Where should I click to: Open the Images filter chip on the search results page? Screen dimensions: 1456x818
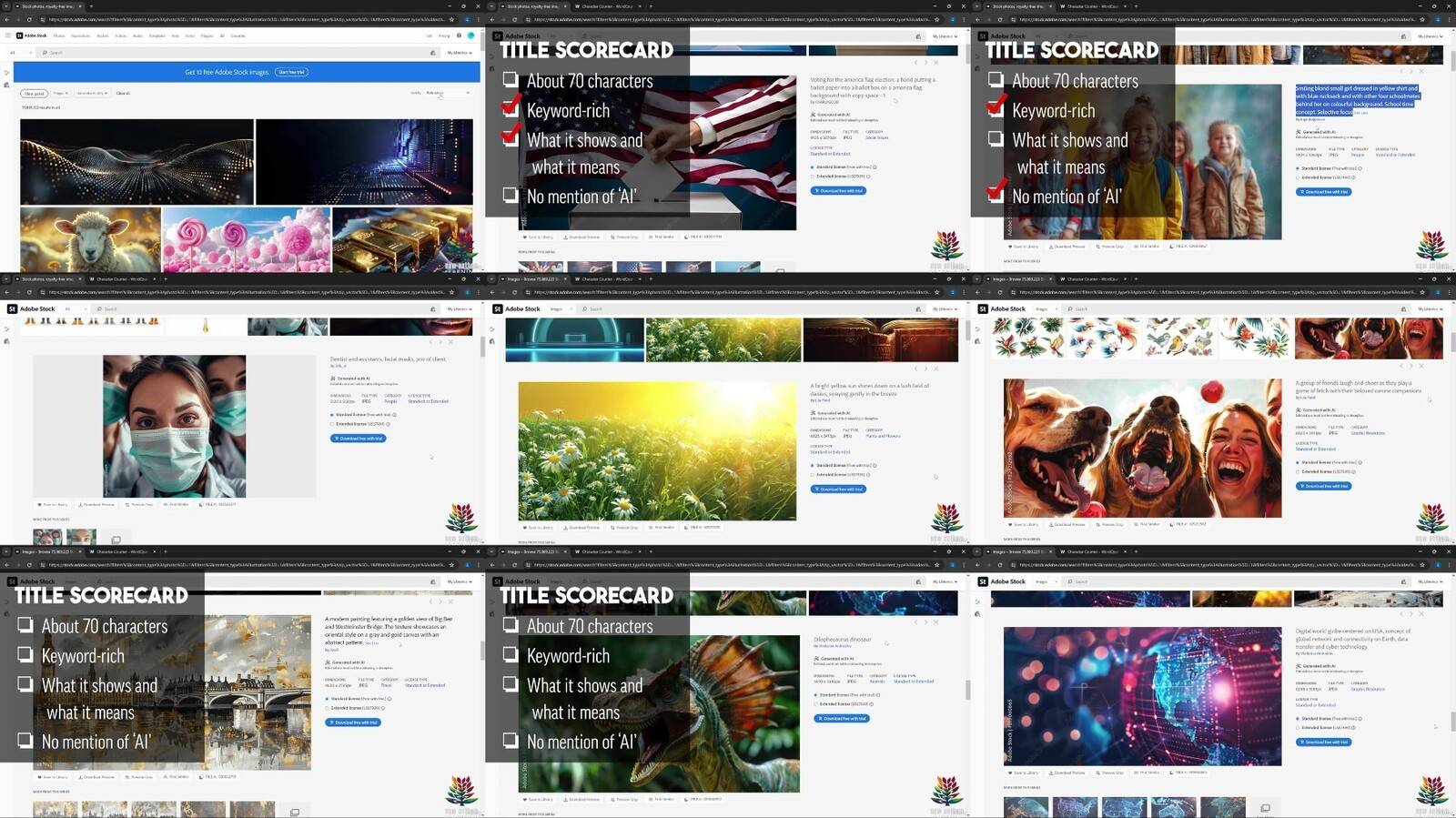pos(60,93)
